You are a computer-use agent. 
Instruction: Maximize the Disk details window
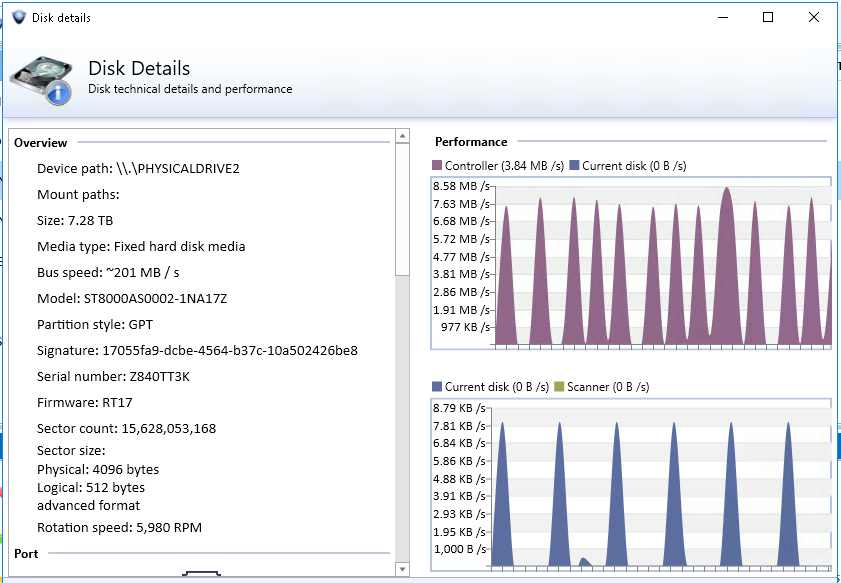click(768, 17)
